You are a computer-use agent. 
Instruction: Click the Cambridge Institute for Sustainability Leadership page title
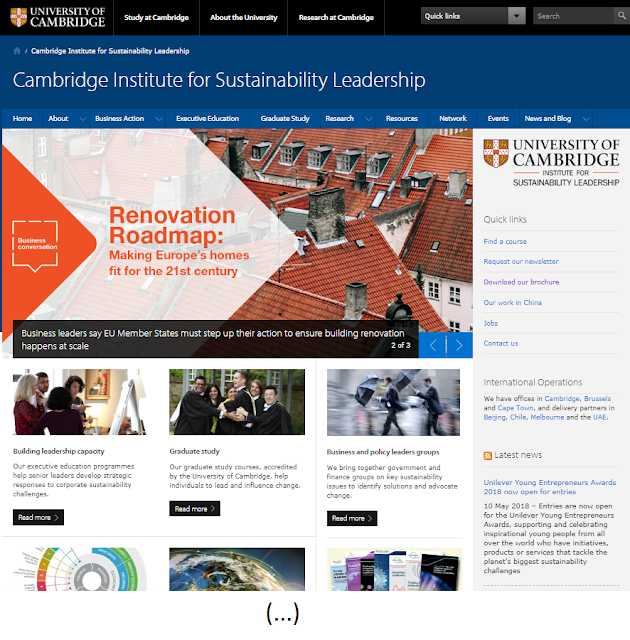pyautogui.click(x=219, y=80)
